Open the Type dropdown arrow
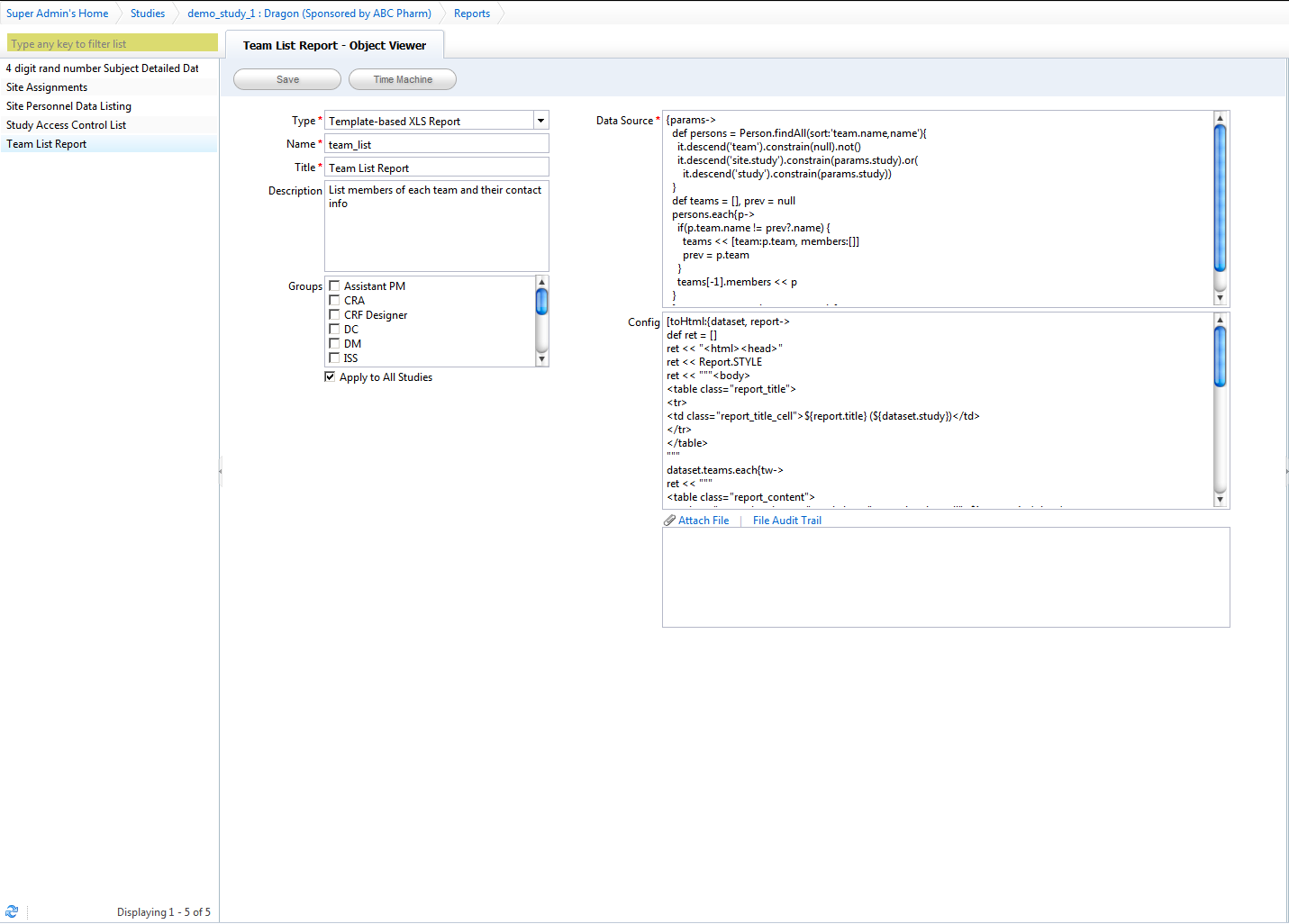Image resolution: width=1289 pixels, height=924 pixels. click(x=540, y=121)
